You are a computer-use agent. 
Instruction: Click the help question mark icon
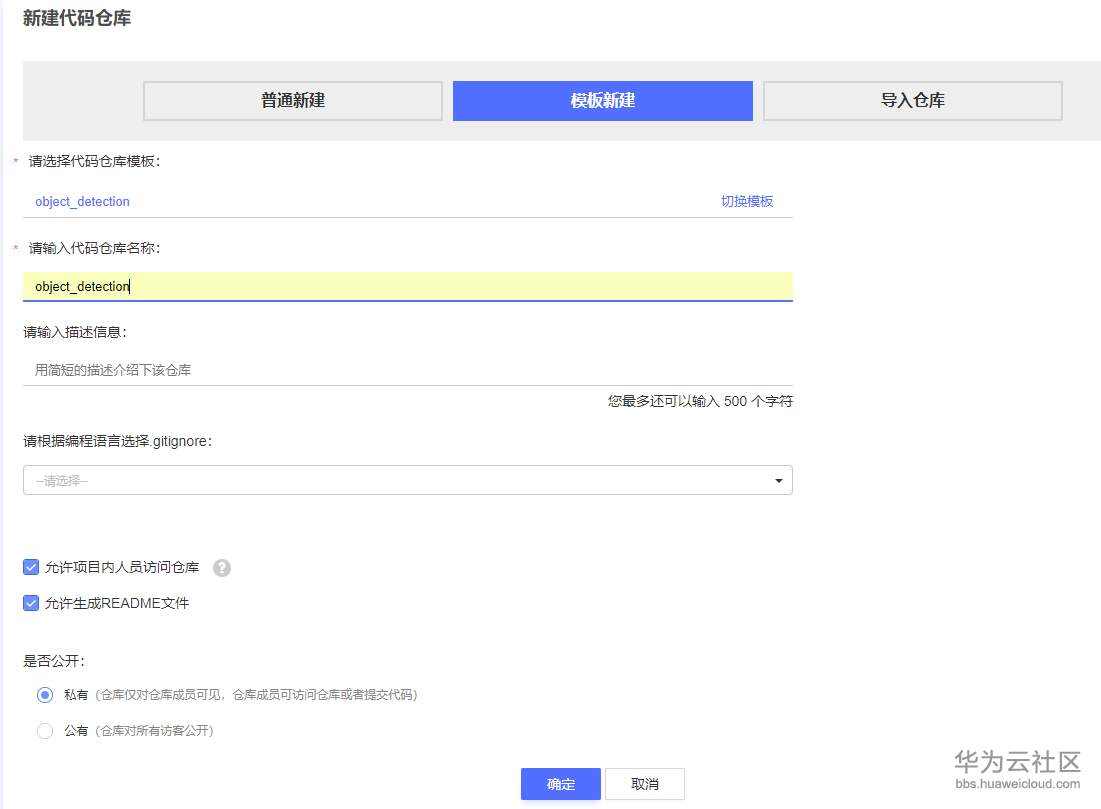(x=222, y=568)
